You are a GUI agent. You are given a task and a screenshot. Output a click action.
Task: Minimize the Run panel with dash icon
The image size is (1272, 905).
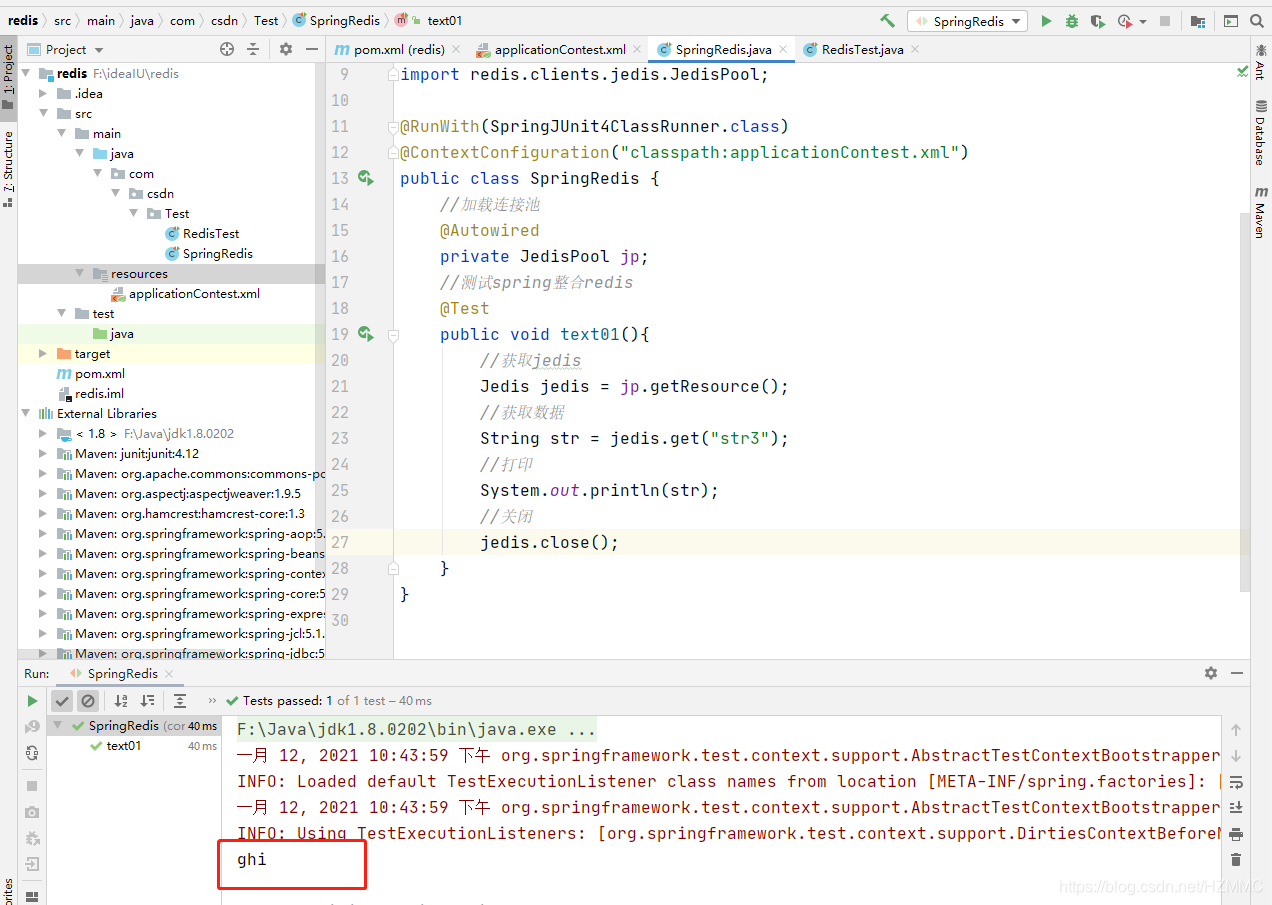pyautogui.click(x=1237, y=674)
